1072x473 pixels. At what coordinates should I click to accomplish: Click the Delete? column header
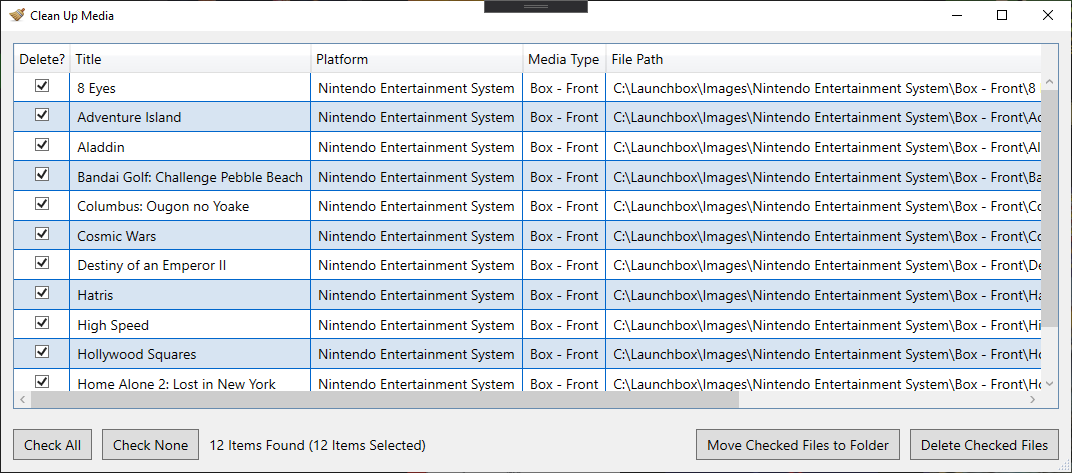point(42,59)
